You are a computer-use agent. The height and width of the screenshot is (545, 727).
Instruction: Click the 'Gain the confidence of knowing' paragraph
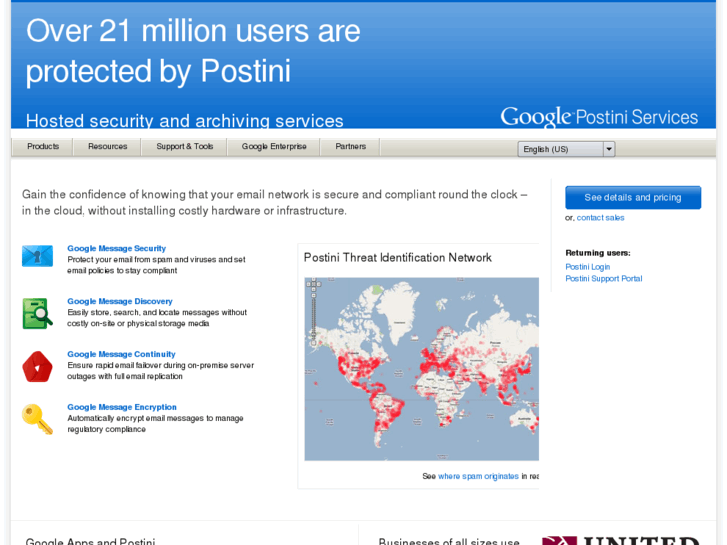pyautogui.click(x=274, y=202)
